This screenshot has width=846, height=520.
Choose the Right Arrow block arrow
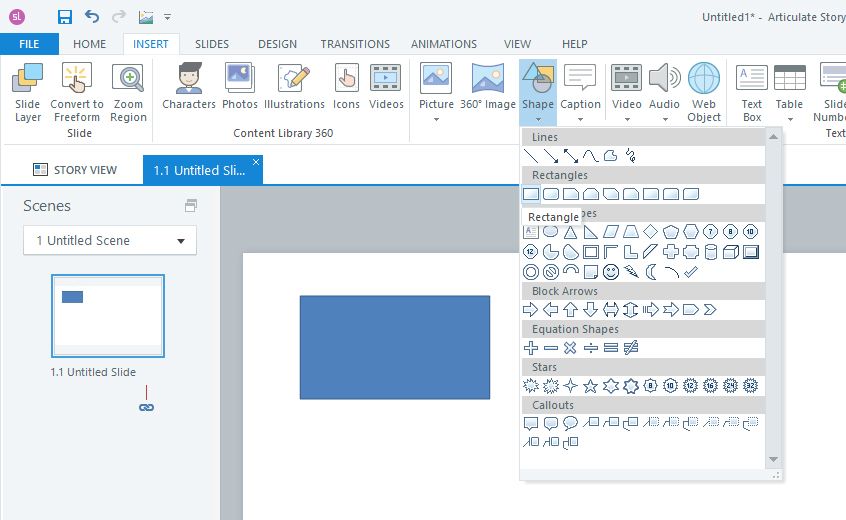click(x=531, y=310)
